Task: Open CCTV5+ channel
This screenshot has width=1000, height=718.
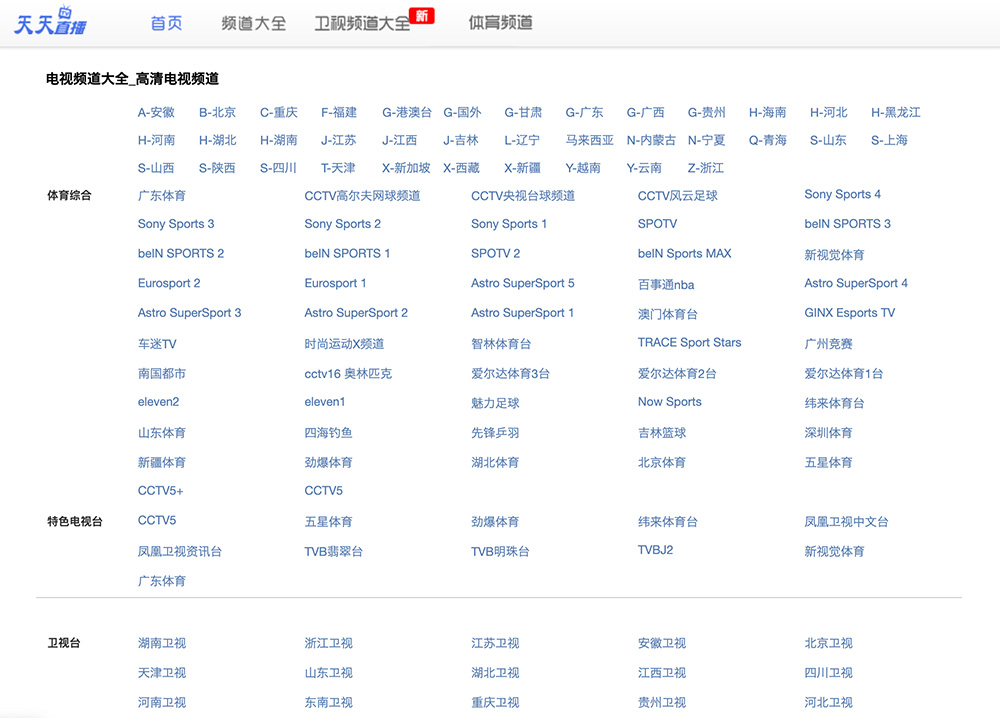Action: 161,491
